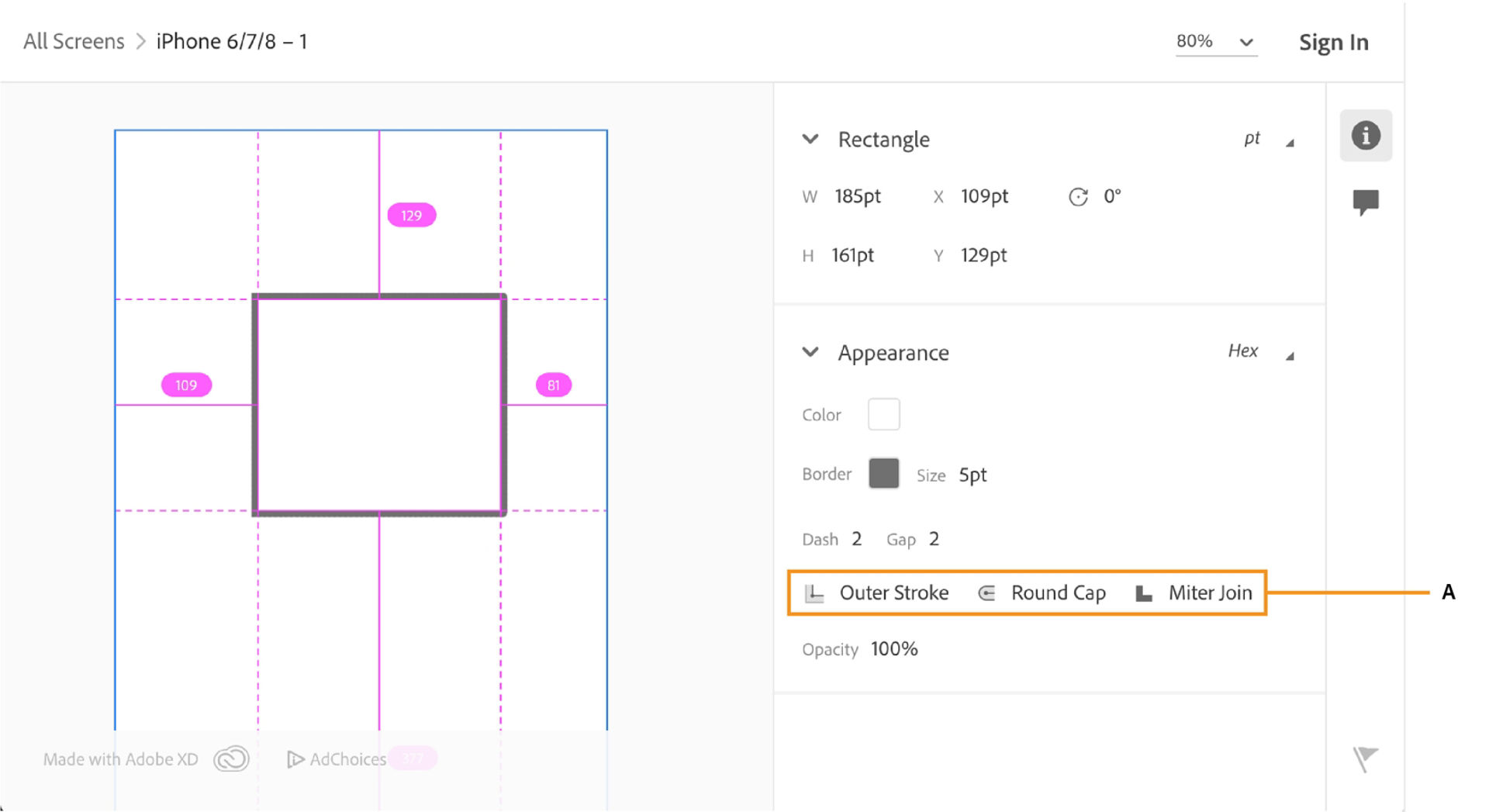Click the 129 distance measurement badge
This screenshot has height=812, width=1489.
[x=411, y=215]
